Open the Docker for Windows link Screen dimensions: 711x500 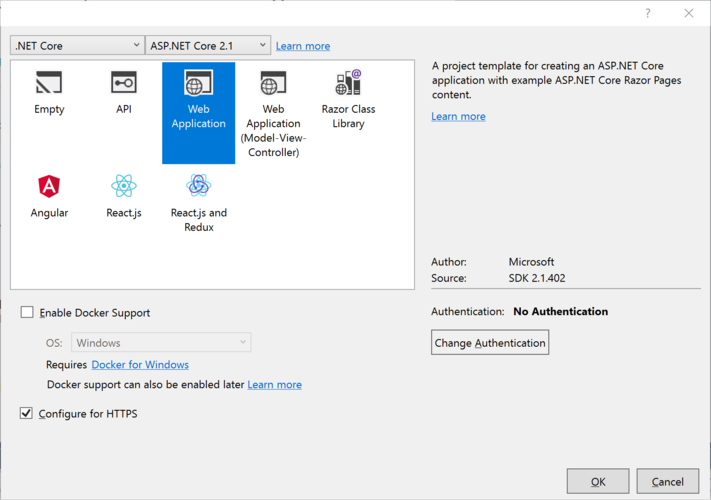coord(140,365)
